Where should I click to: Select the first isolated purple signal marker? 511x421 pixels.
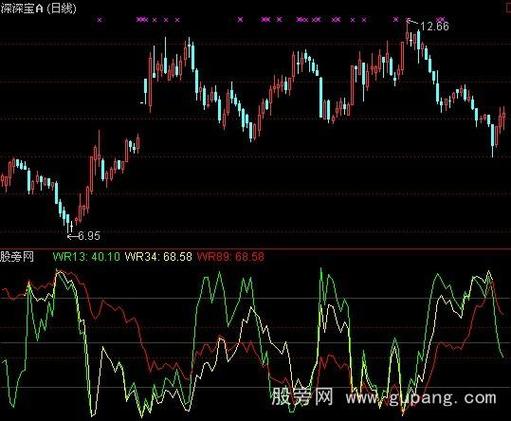pos(99,20)
